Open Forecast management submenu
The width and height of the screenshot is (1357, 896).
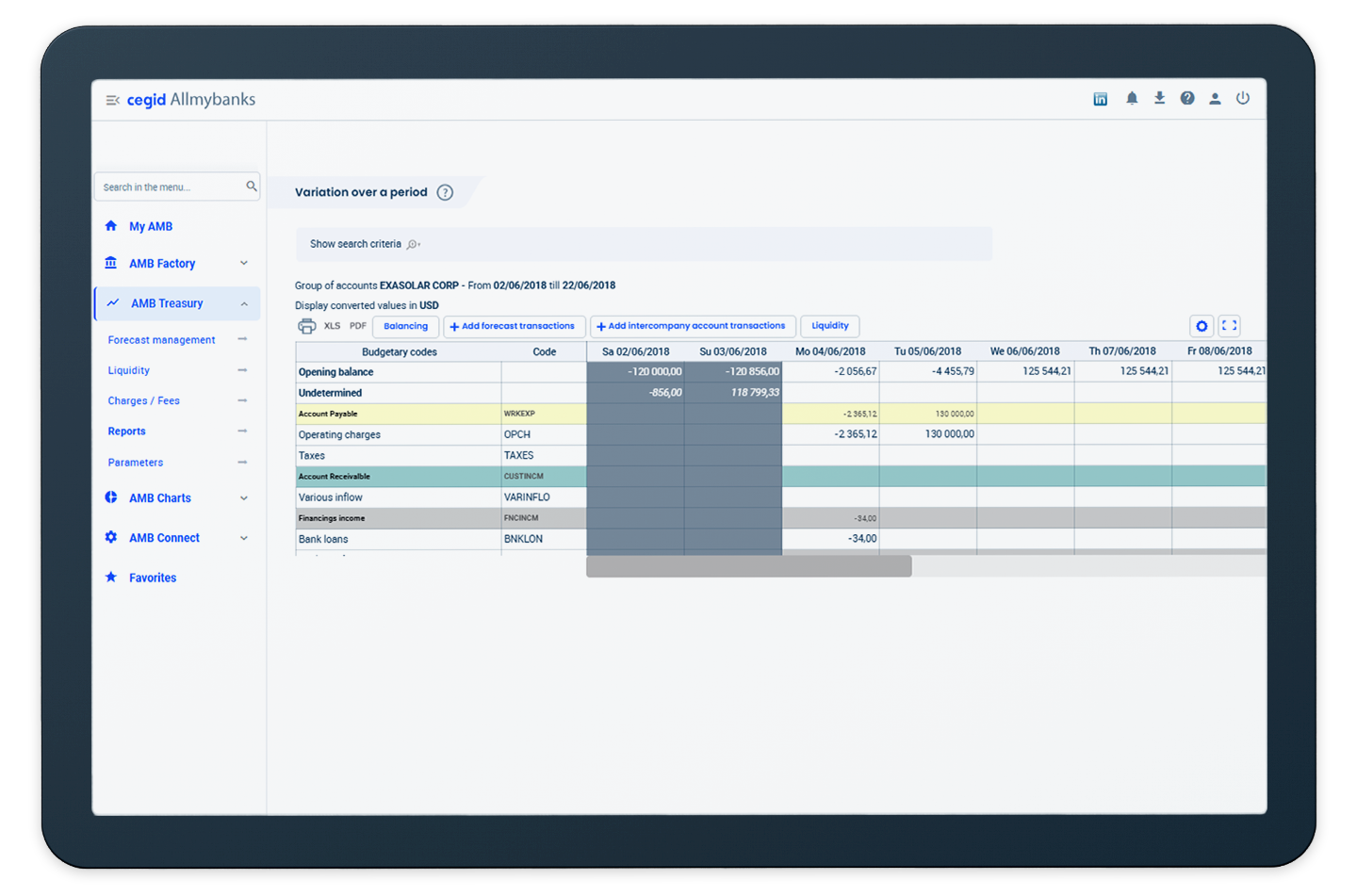(161, 340)
